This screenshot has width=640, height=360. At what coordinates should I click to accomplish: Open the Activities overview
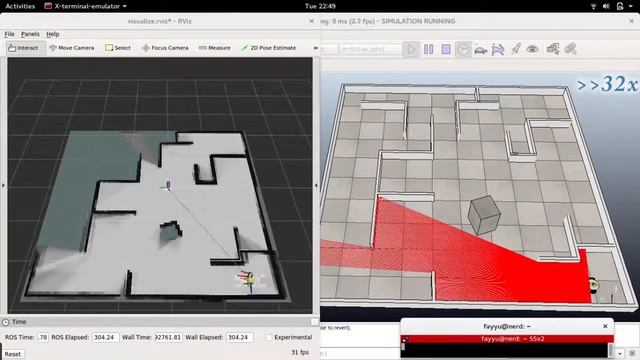click(20, 6)
